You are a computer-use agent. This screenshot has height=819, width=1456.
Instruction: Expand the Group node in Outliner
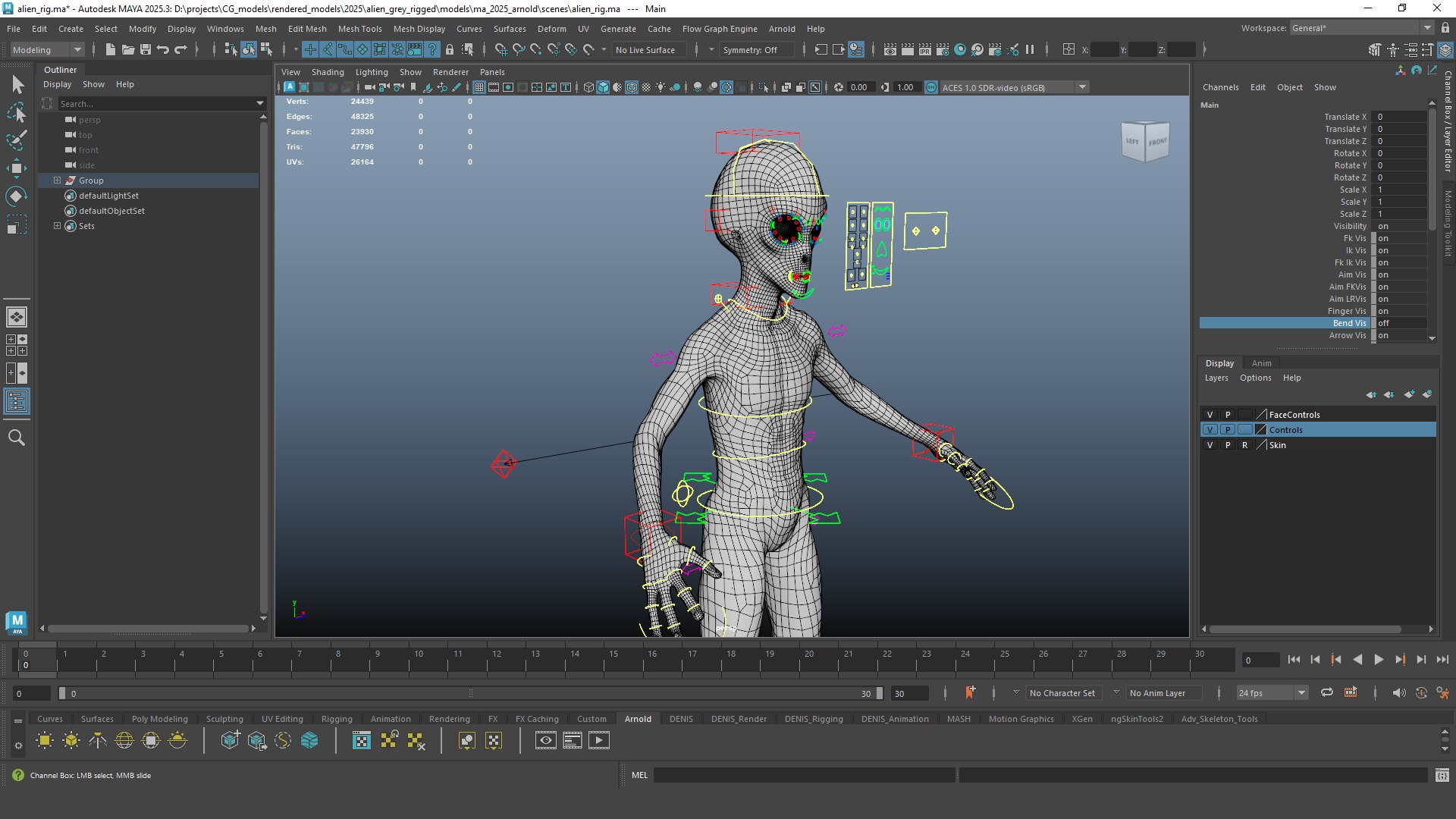pyautogui.click(x=57, y=180)
